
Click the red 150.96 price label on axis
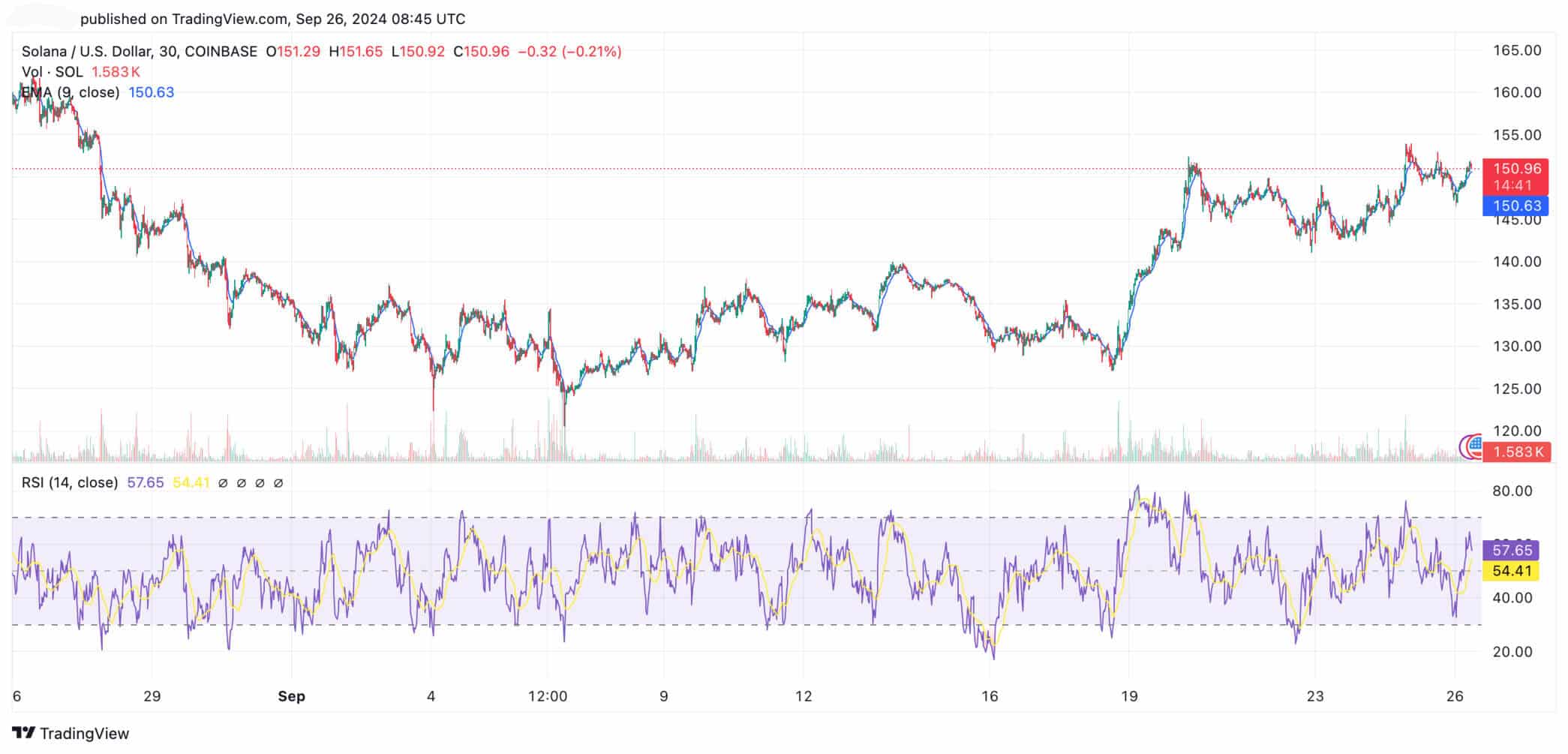(x=1516, y=169)
